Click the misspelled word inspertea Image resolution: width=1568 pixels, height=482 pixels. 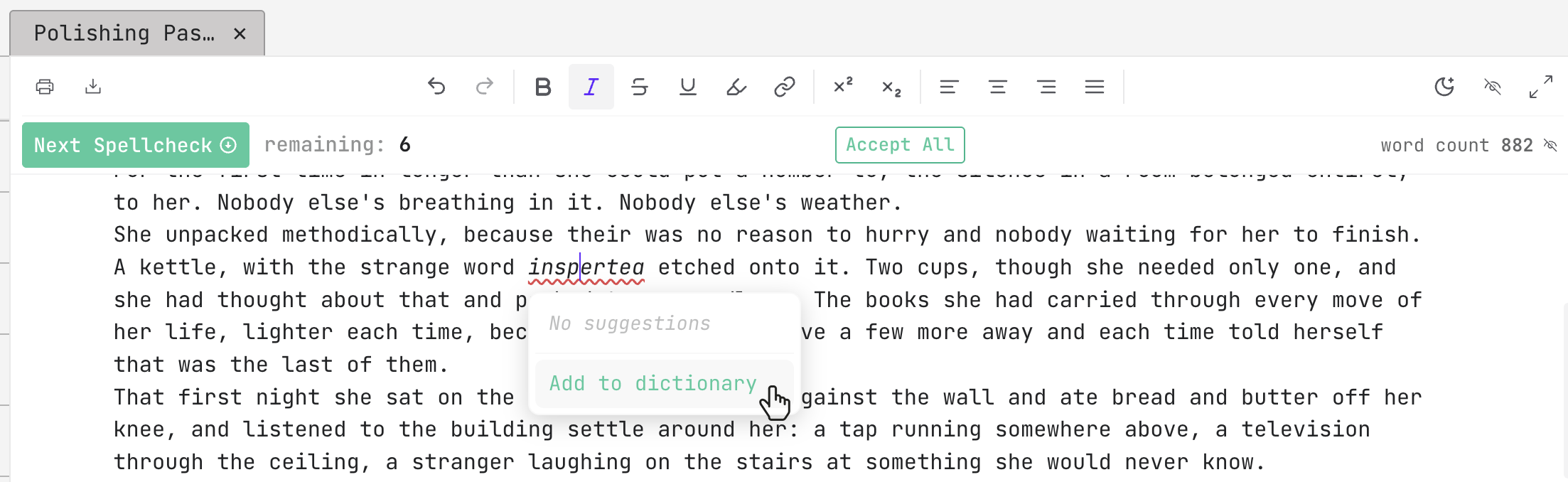click(586, 267)
